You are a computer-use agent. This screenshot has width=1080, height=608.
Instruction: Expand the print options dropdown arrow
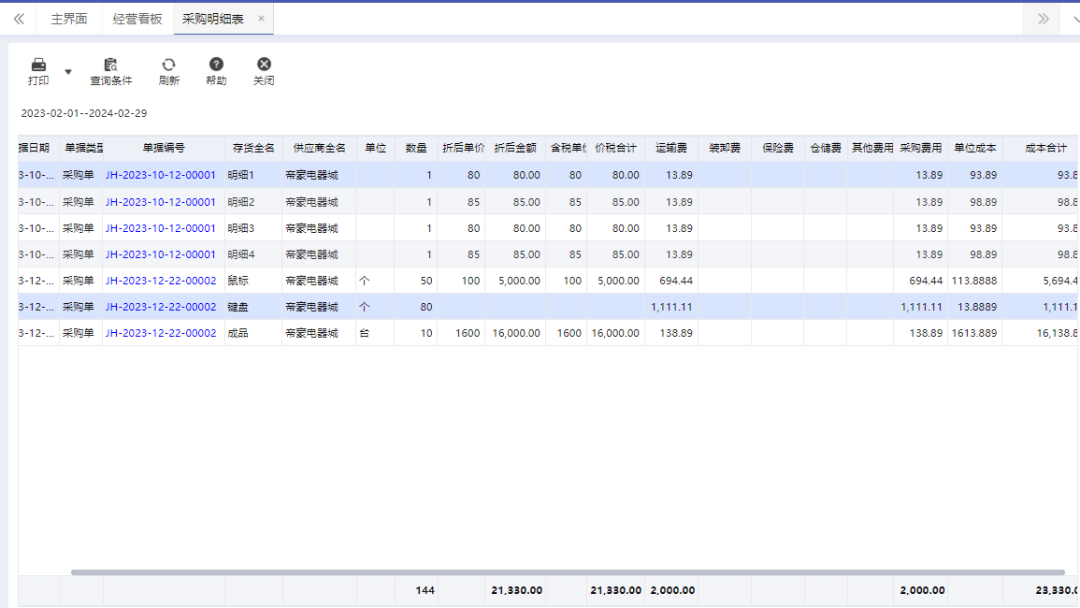point(68,72)
